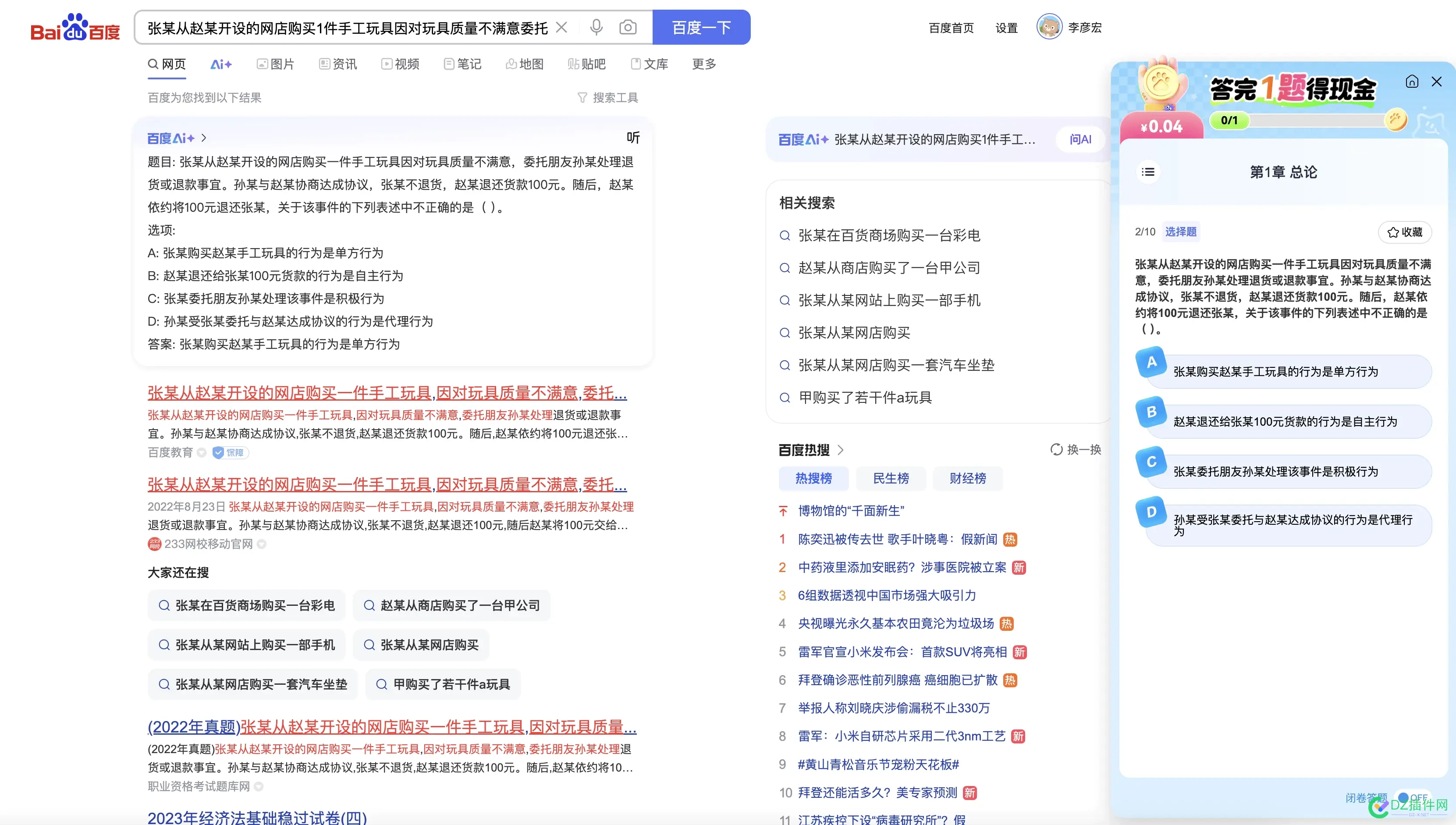Open the quiz panel home icon
Viewport: 1456px width, 825px height.
[x=1412, y=82]
